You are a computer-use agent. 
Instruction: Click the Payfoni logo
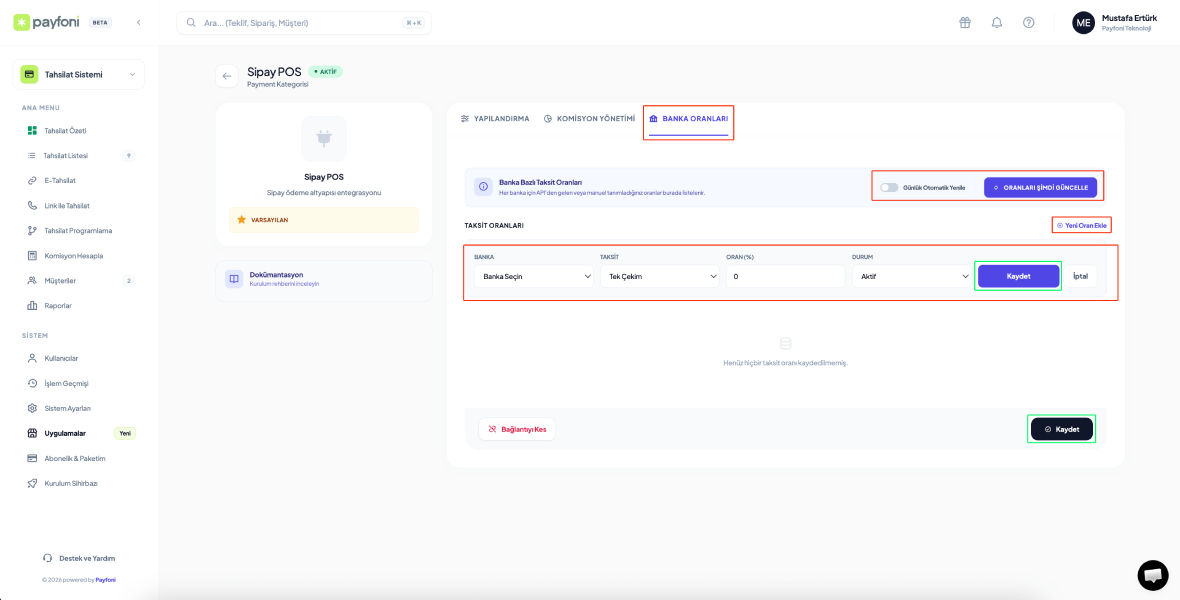pos(49,22)
